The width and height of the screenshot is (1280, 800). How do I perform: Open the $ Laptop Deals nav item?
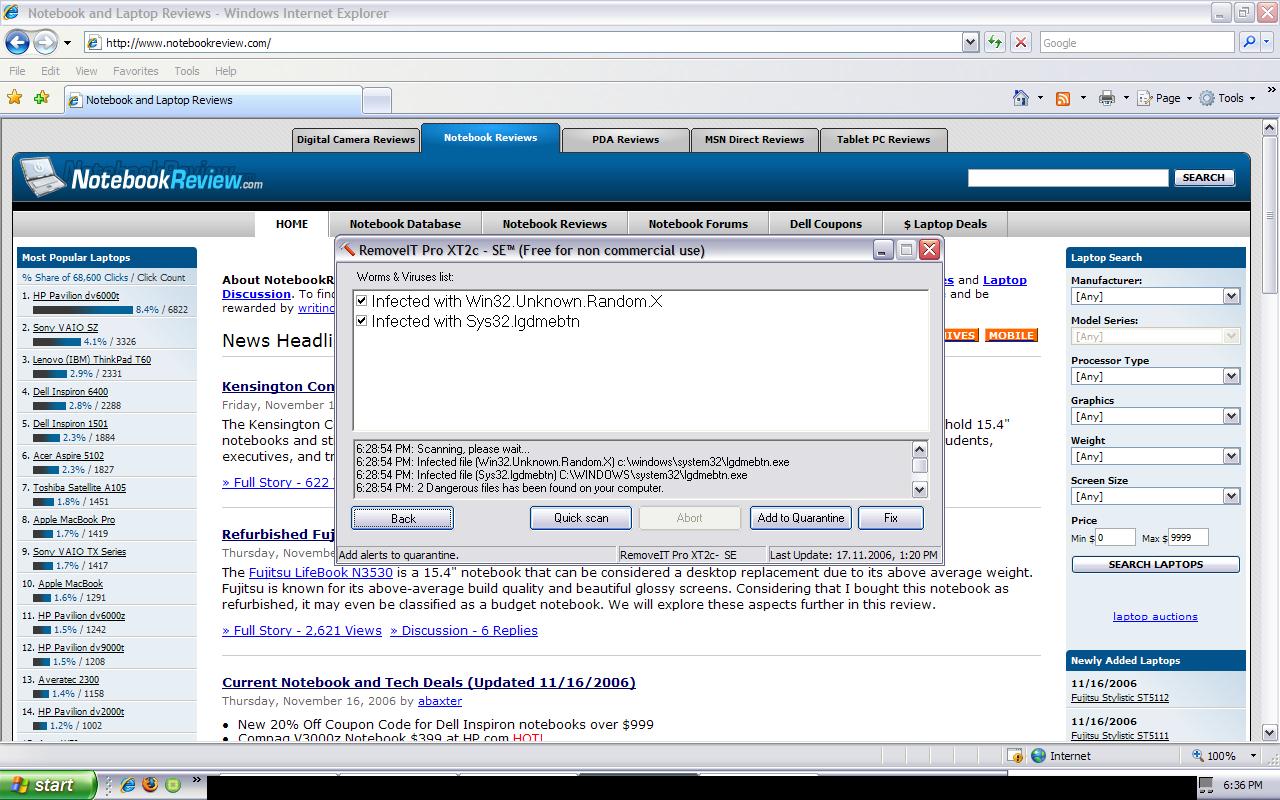(x=945, y=224)
